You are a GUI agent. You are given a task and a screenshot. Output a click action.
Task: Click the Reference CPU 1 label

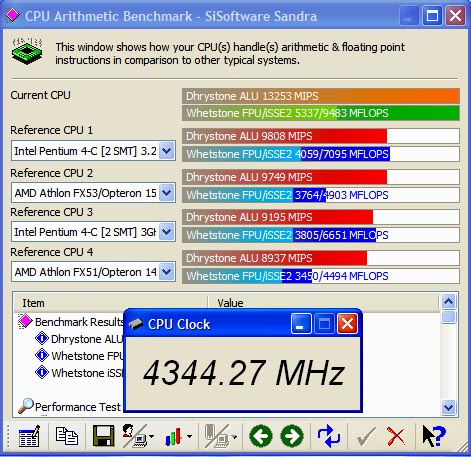coord(52,130)
